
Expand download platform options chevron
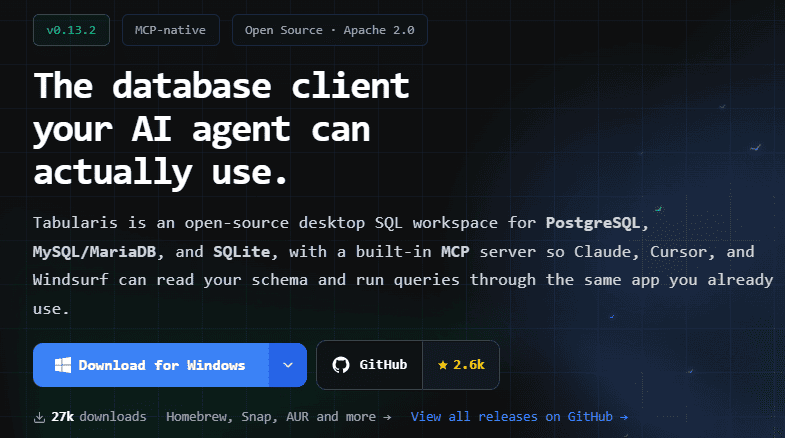(288, 365)
